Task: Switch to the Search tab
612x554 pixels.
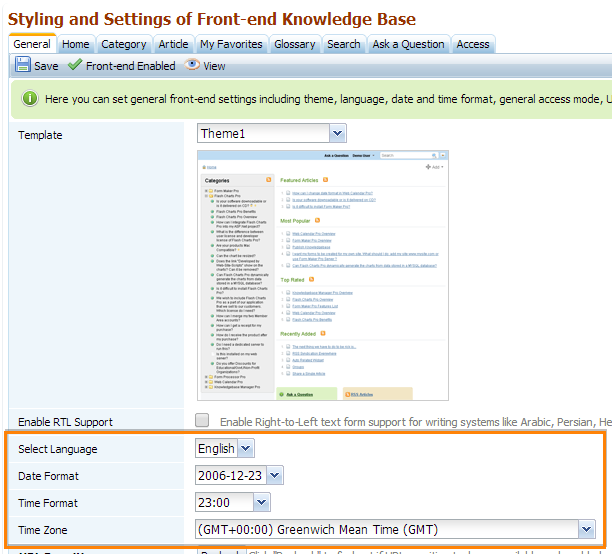Action: (x=343, y=44)
